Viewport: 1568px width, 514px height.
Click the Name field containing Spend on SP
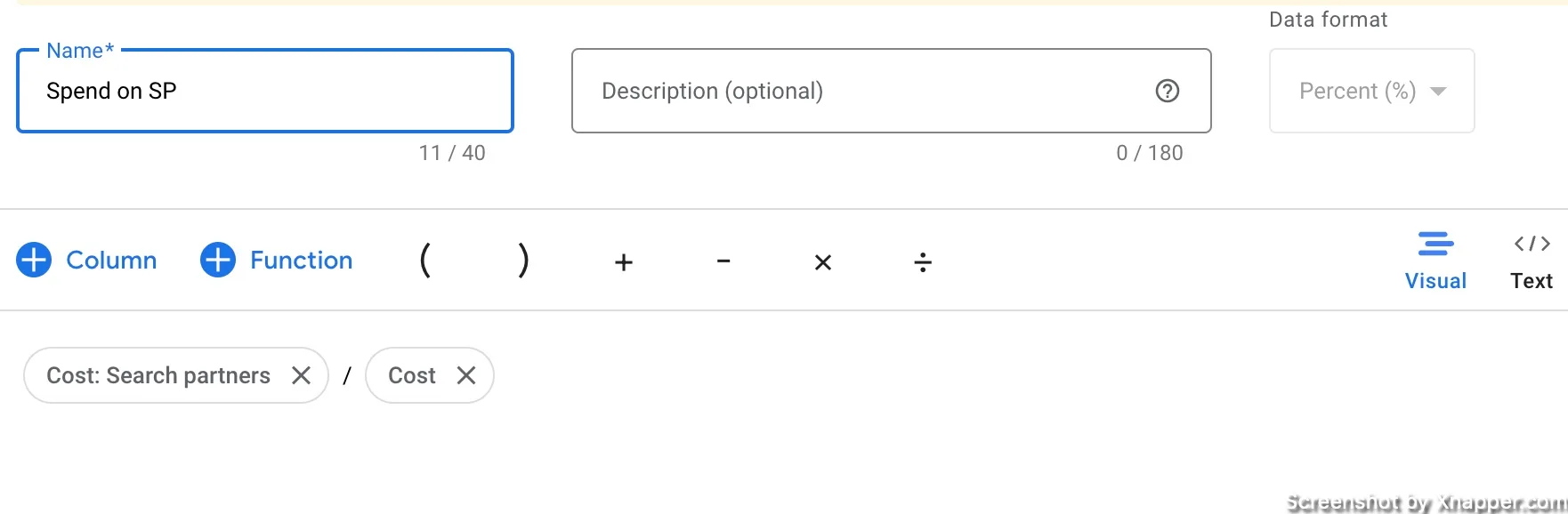(x=265, y=91)
